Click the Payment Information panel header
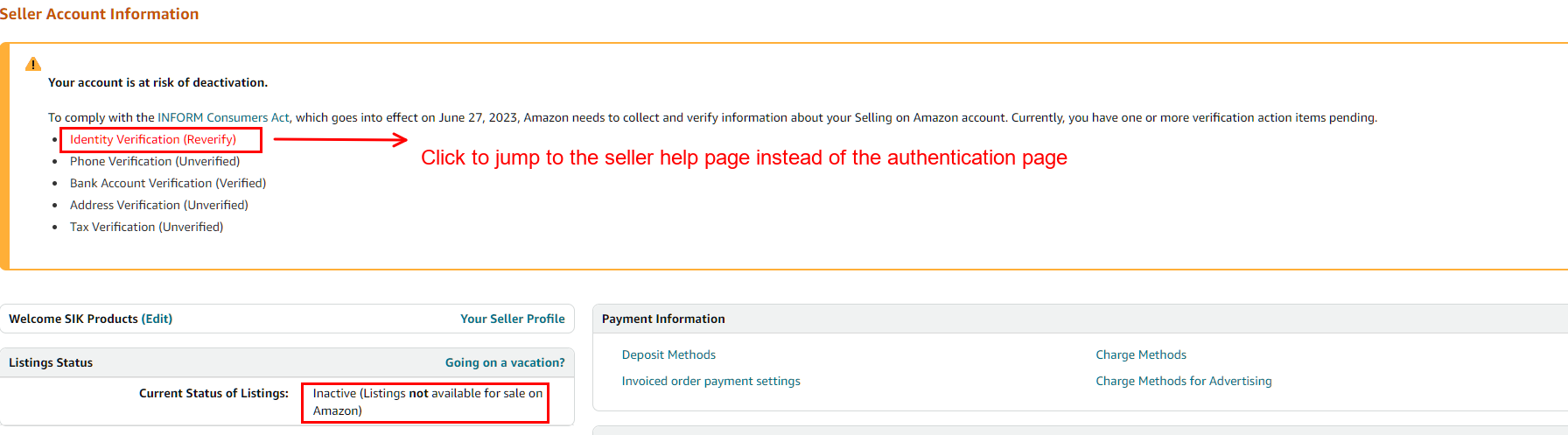The image size is (1568, 435). coord(1080,319)
